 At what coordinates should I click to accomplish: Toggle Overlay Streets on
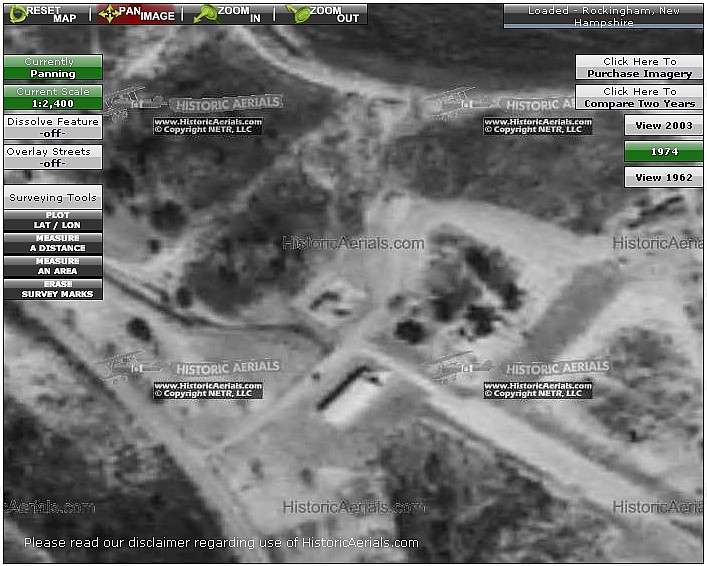pyautogui.click(x=53, y=157)
